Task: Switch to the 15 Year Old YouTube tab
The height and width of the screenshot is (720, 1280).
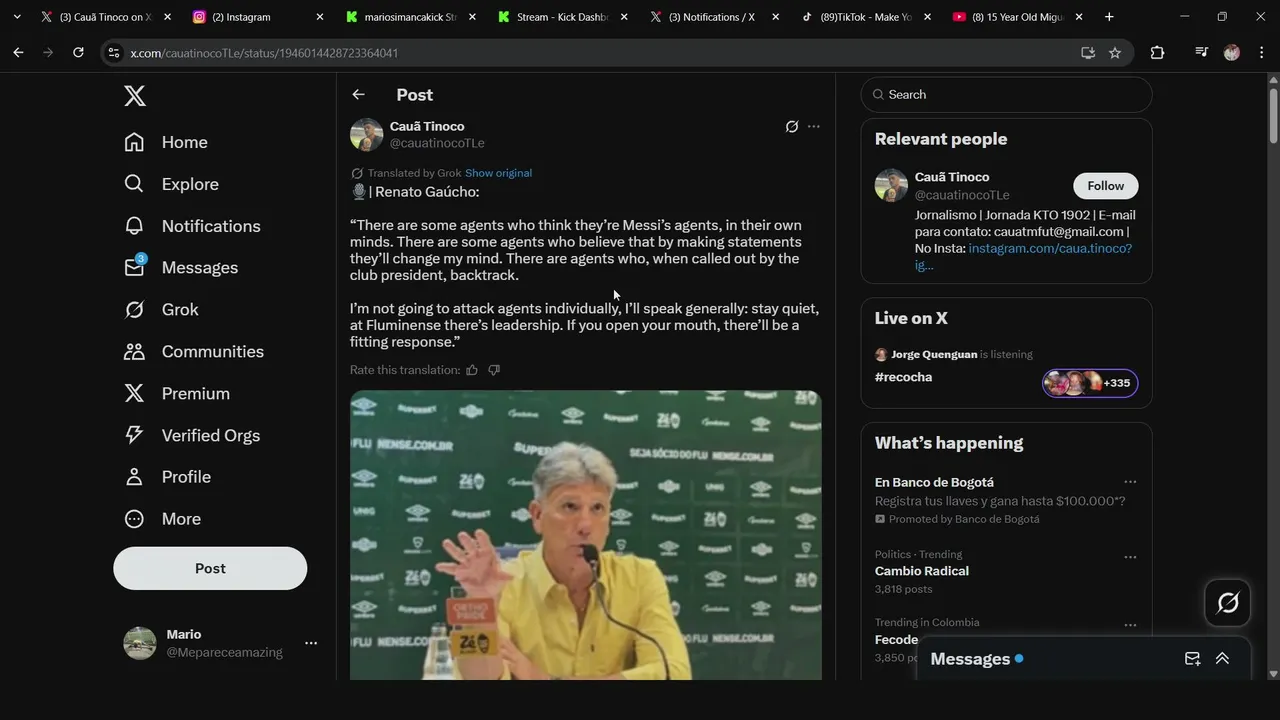Action: [1018, 17]
